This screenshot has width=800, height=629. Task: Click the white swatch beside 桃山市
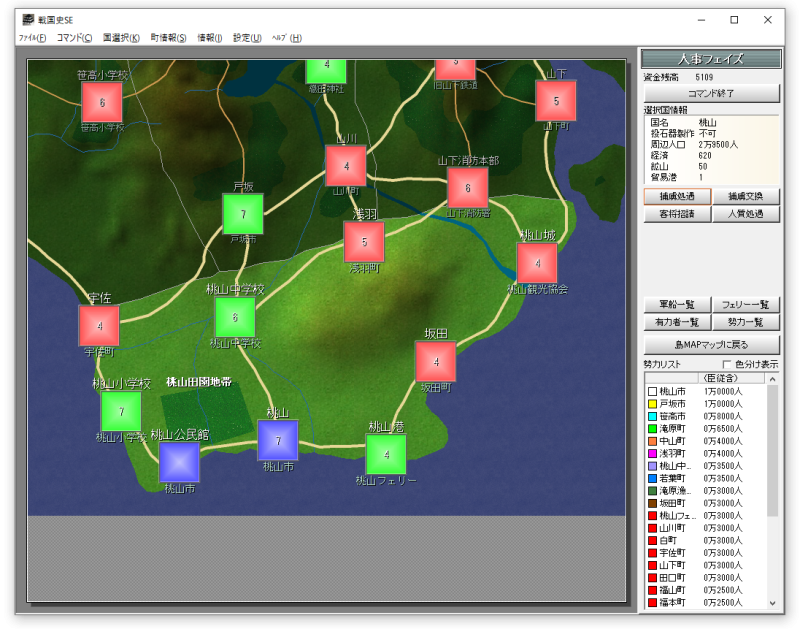pyautogui.click(x=652, y=392)
